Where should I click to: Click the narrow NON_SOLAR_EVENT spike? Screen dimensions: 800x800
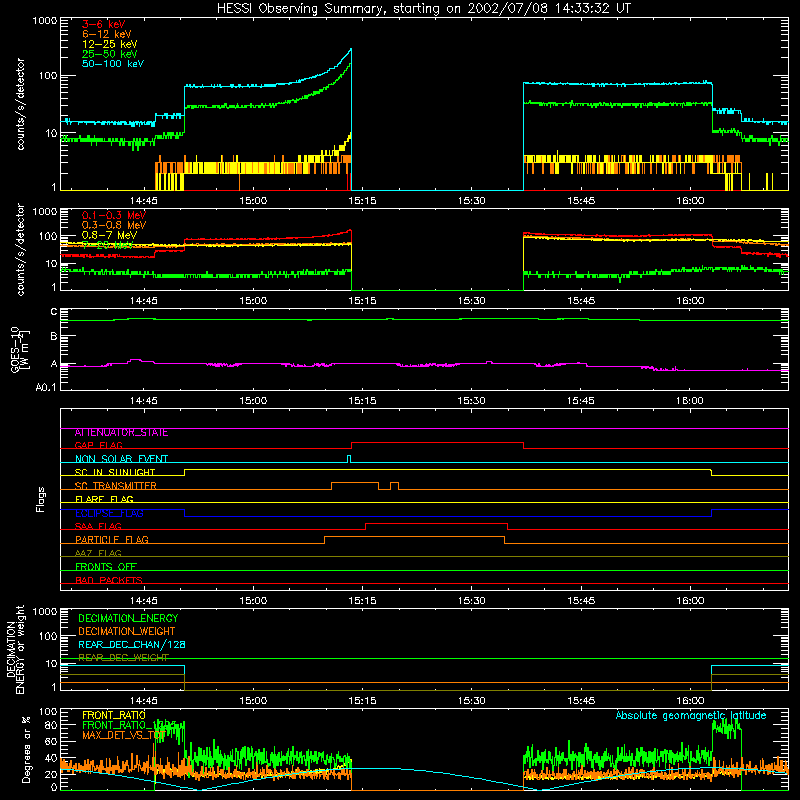(349, 457)
